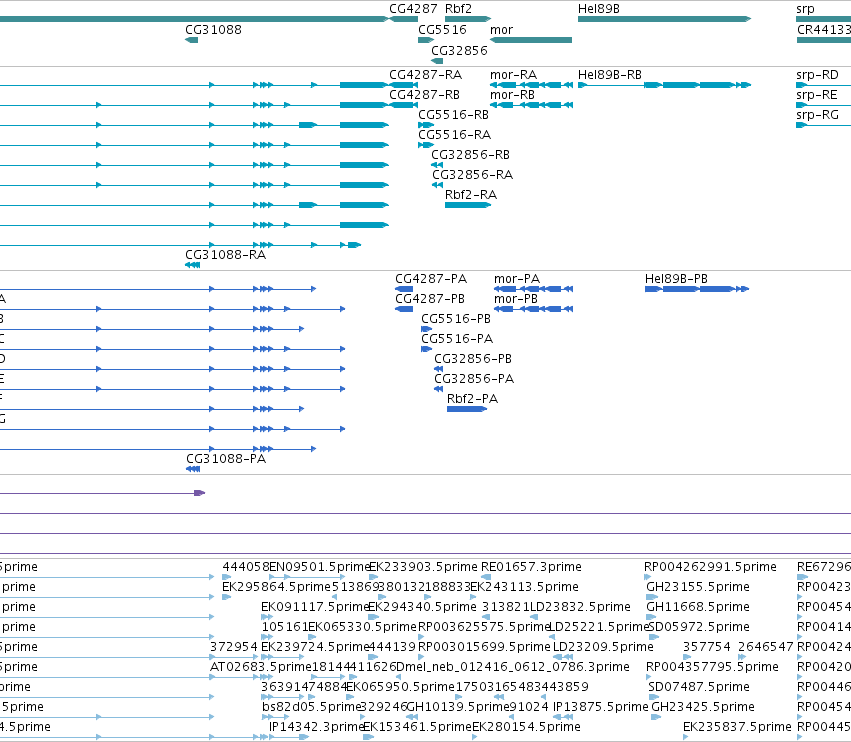Select the Hel89B gene label
The width and height of the screenshot is (851, 742).
[x=599, y=9]
